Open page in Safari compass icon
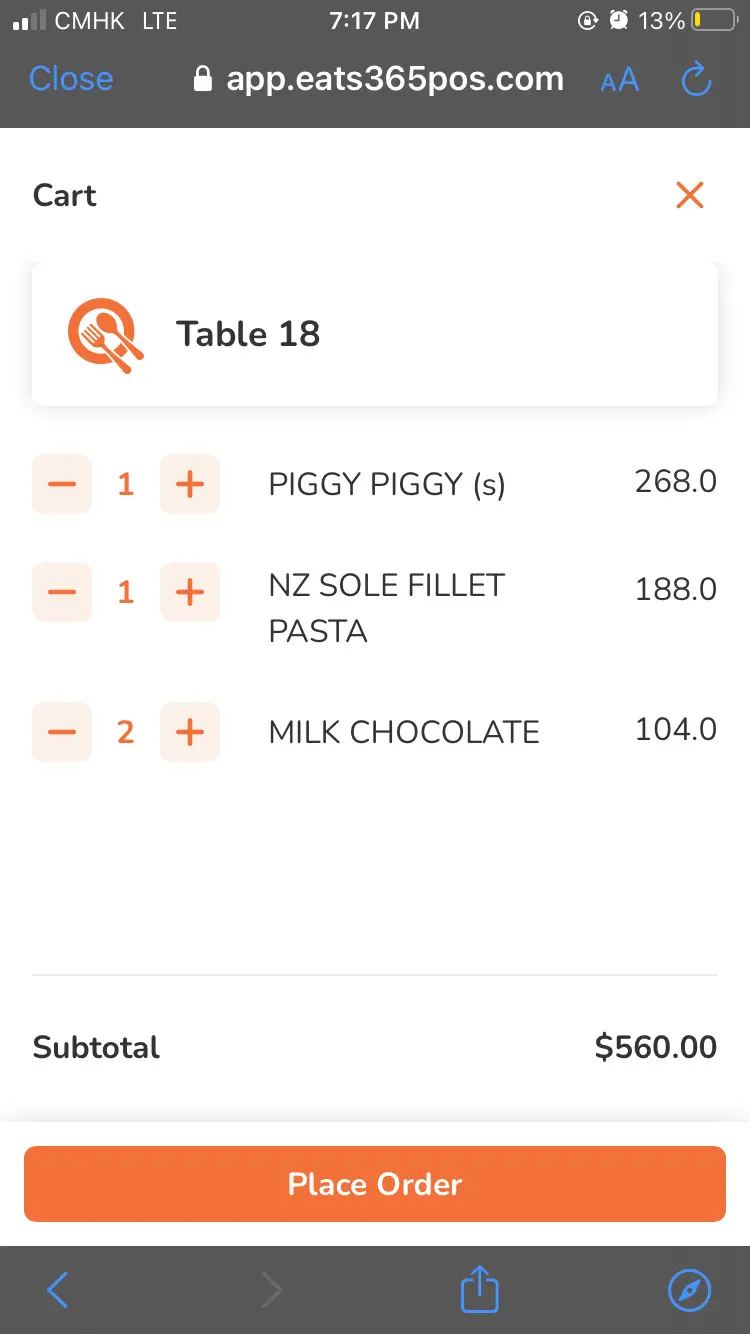 [x=689, y=1291]
